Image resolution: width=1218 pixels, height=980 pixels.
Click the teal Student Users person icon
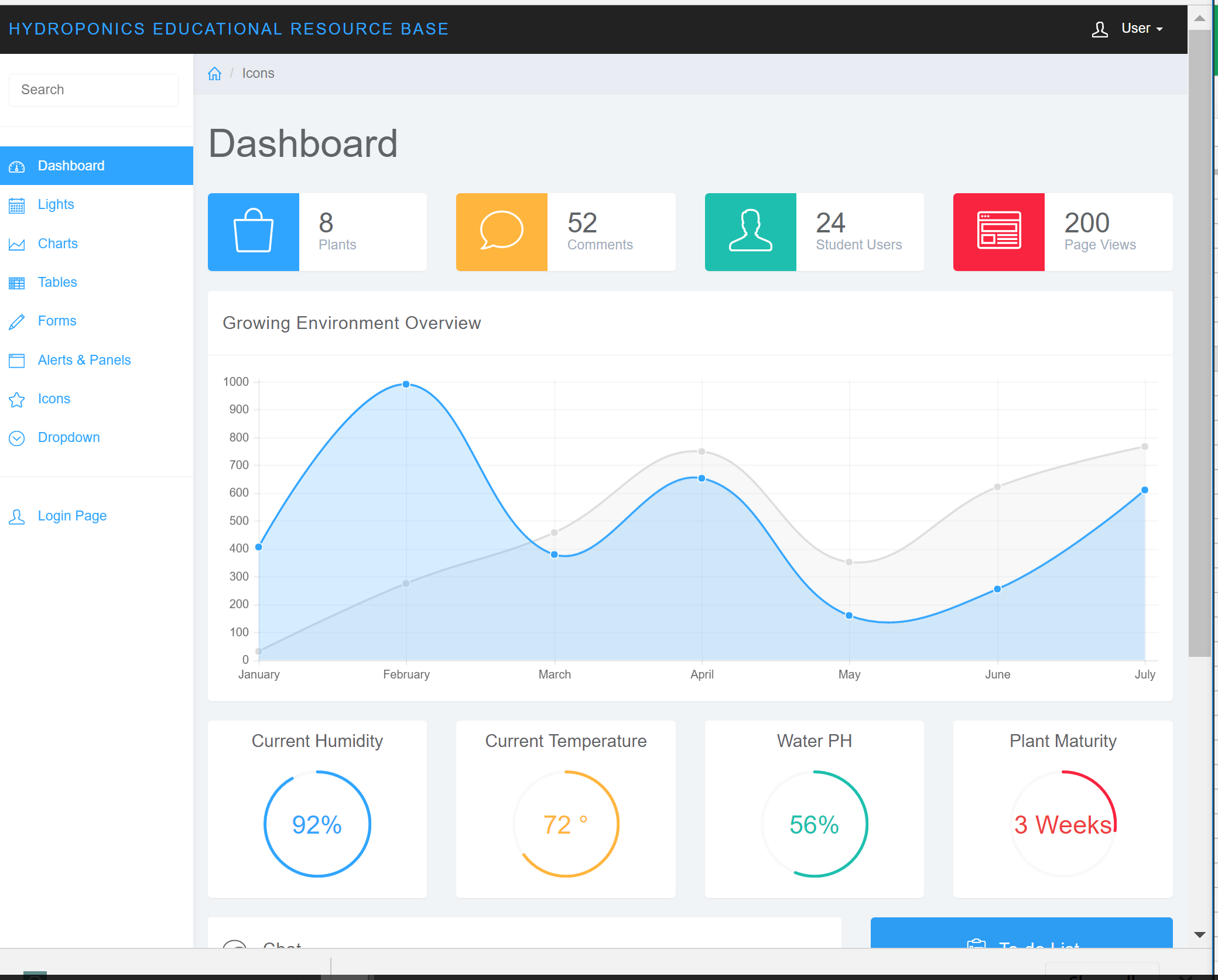(x=750, y=232)
